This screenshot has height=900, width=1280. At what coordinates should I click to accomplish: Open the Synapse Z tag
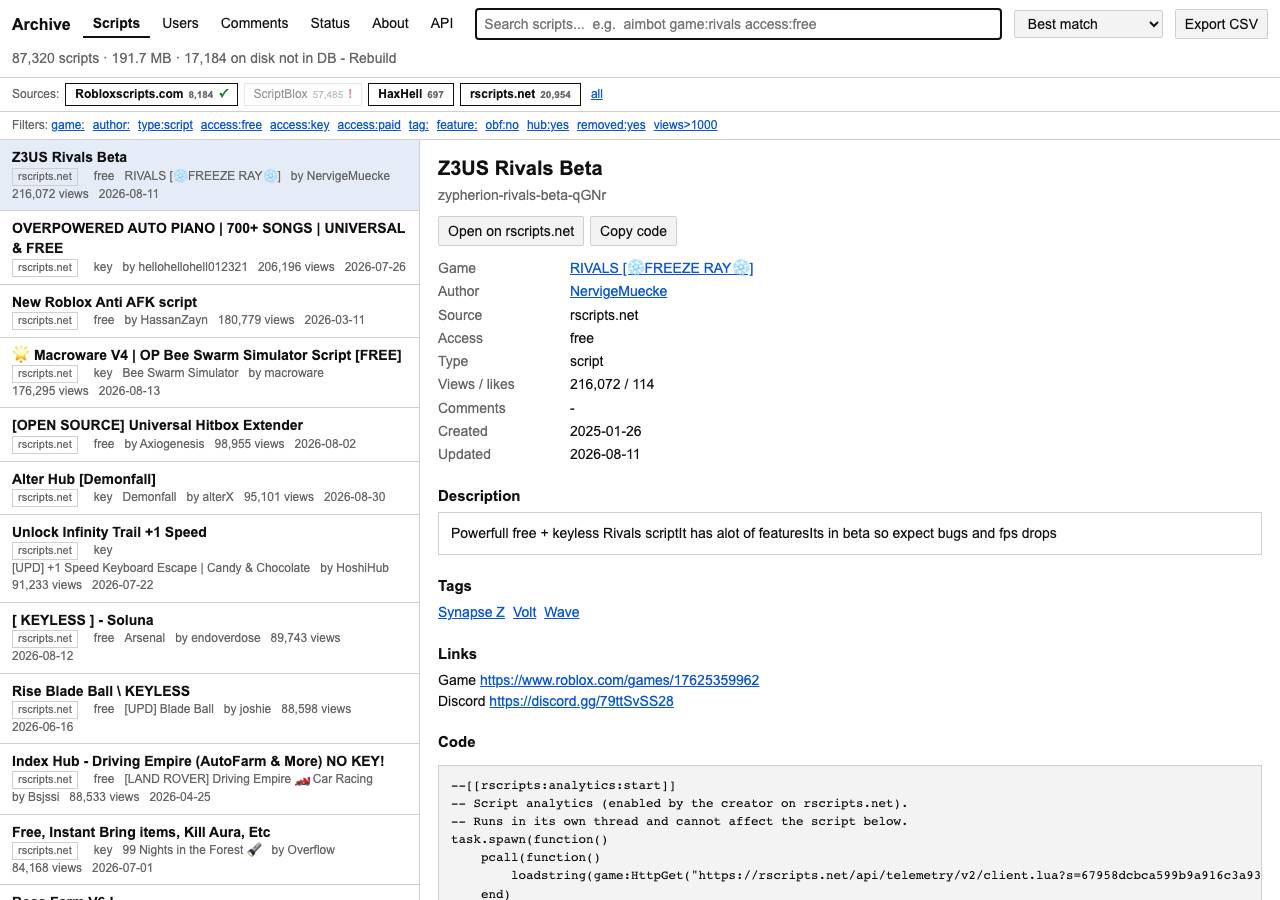click(471, 612)
